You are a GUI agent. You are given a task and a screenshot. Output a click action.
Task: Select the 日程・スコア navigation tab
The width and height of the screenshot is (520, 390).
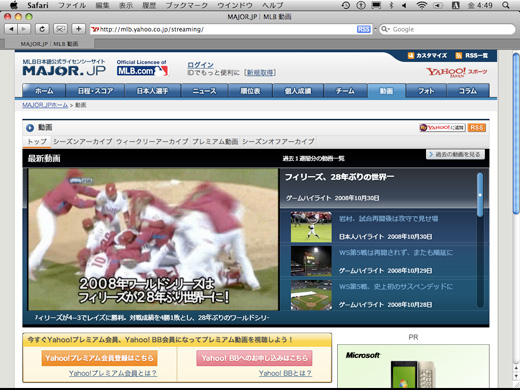[95, 91]
